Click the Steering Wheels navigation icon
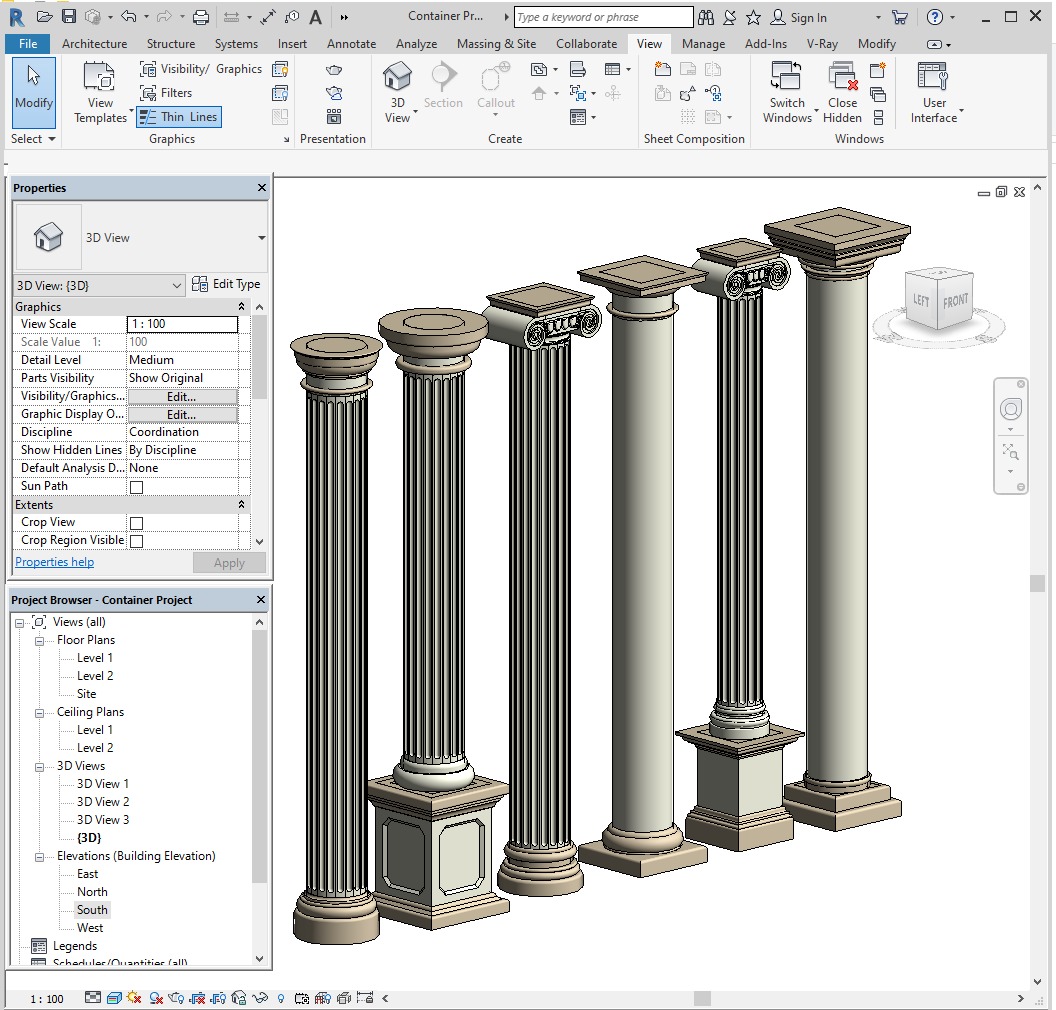 (1010, 409)
